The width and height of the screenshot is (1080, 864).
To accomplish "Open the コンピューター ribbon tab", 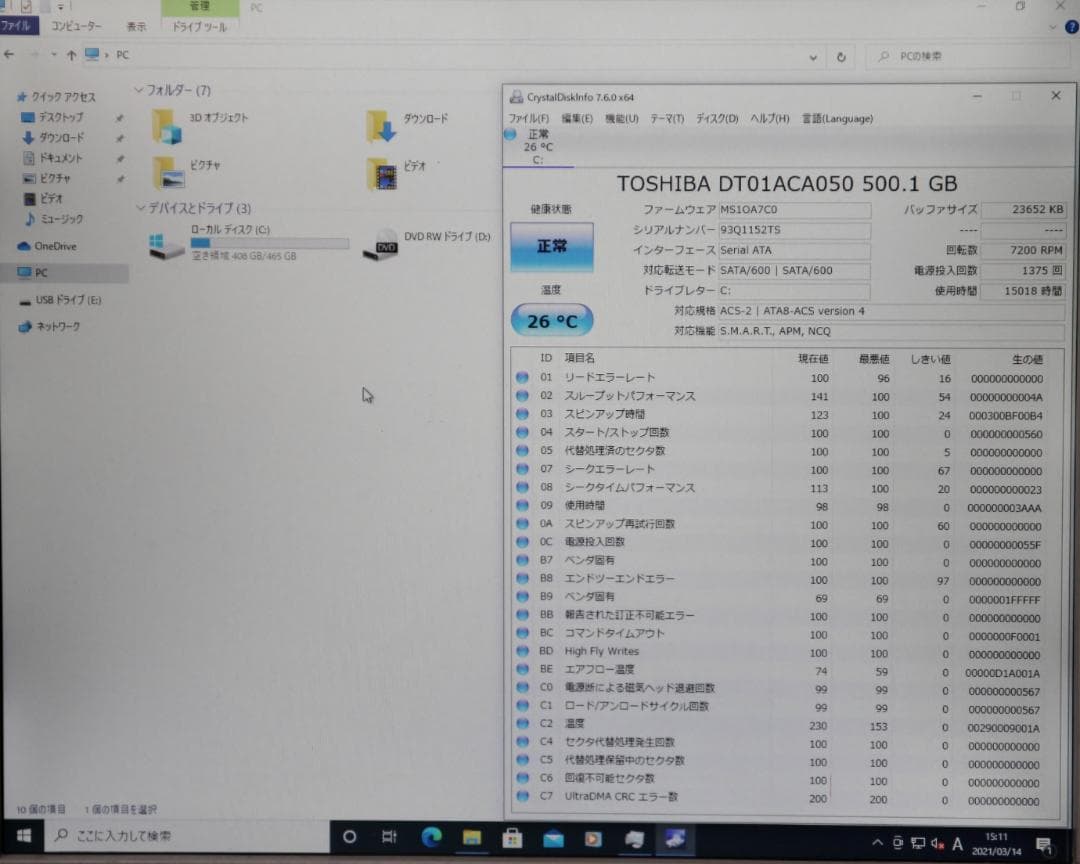I will pyautogui.click(x=76, y=26).
